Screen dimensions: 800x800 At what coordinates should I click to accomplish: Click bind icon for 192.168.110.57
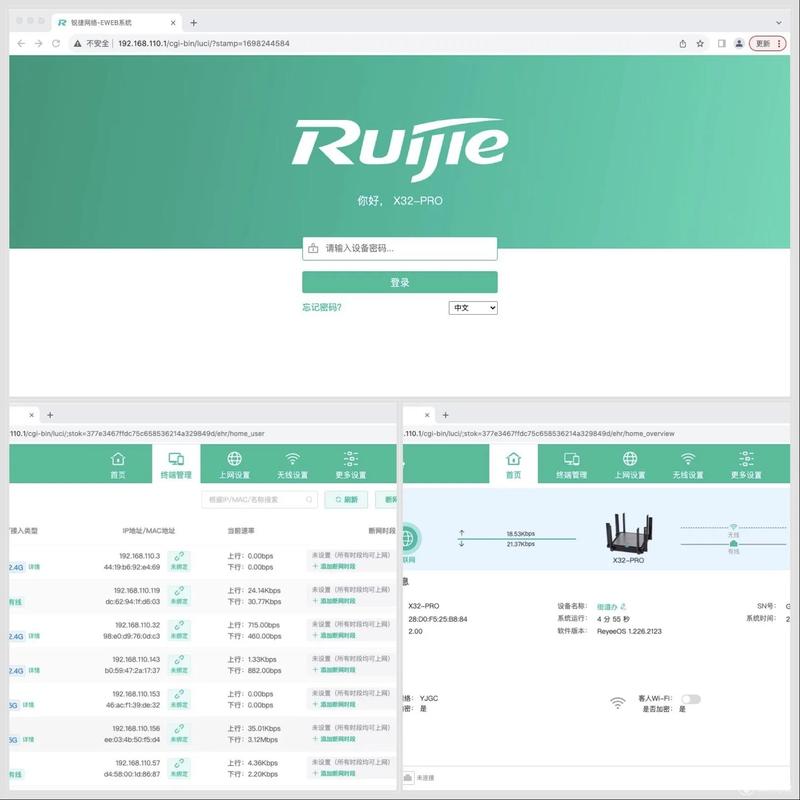click(179, 768)
